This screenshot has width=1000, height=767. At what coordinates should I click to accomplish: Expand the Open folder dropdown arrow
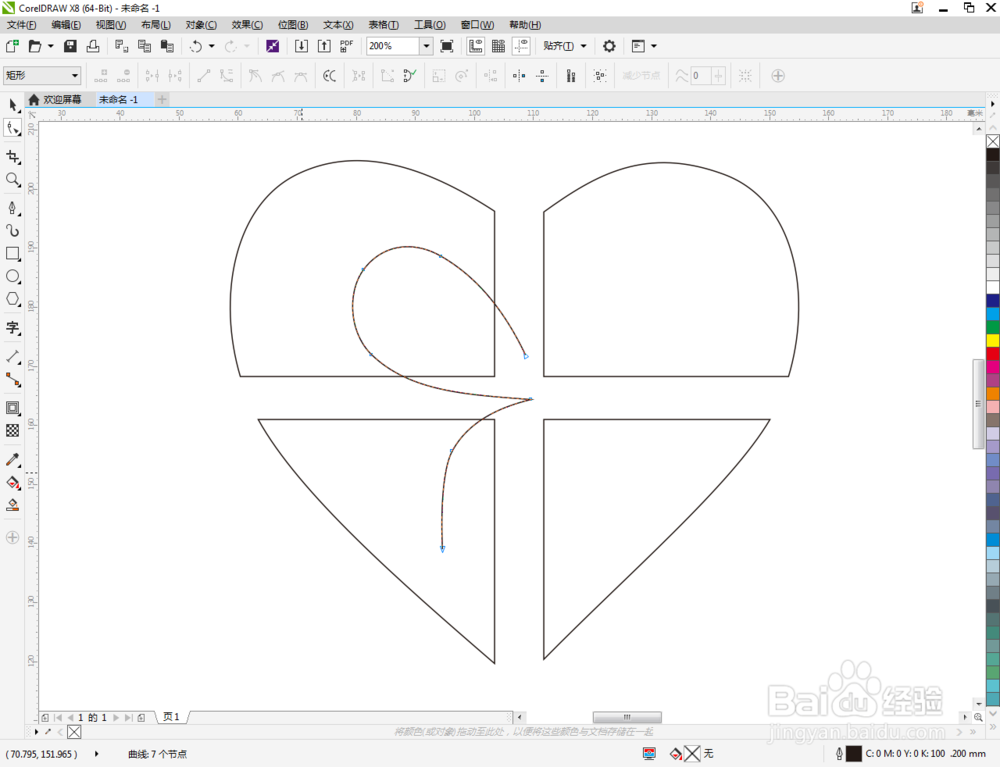50,46
